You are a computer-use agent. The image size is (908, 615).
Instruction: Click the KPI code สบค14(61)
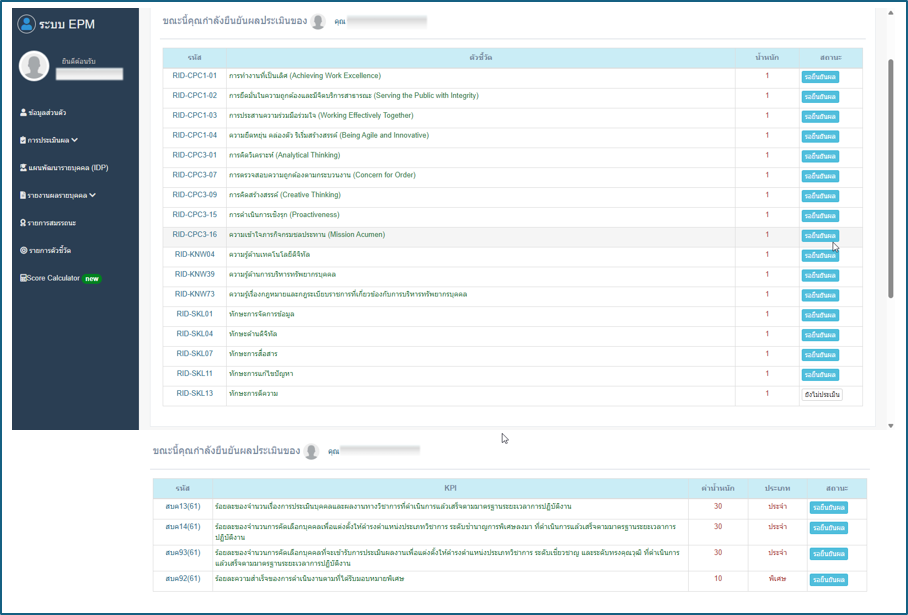point(183,527)
